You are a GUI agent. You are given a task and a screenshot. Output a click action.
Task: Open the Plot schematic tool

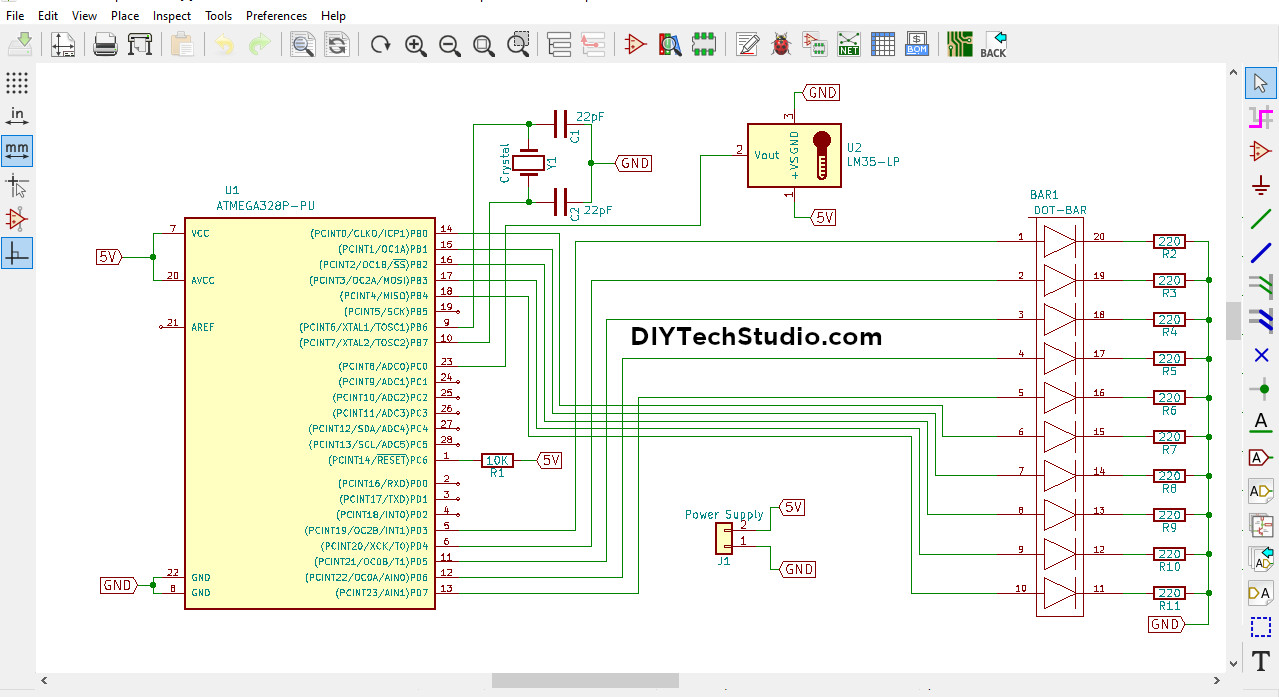[x=140, y=44]
